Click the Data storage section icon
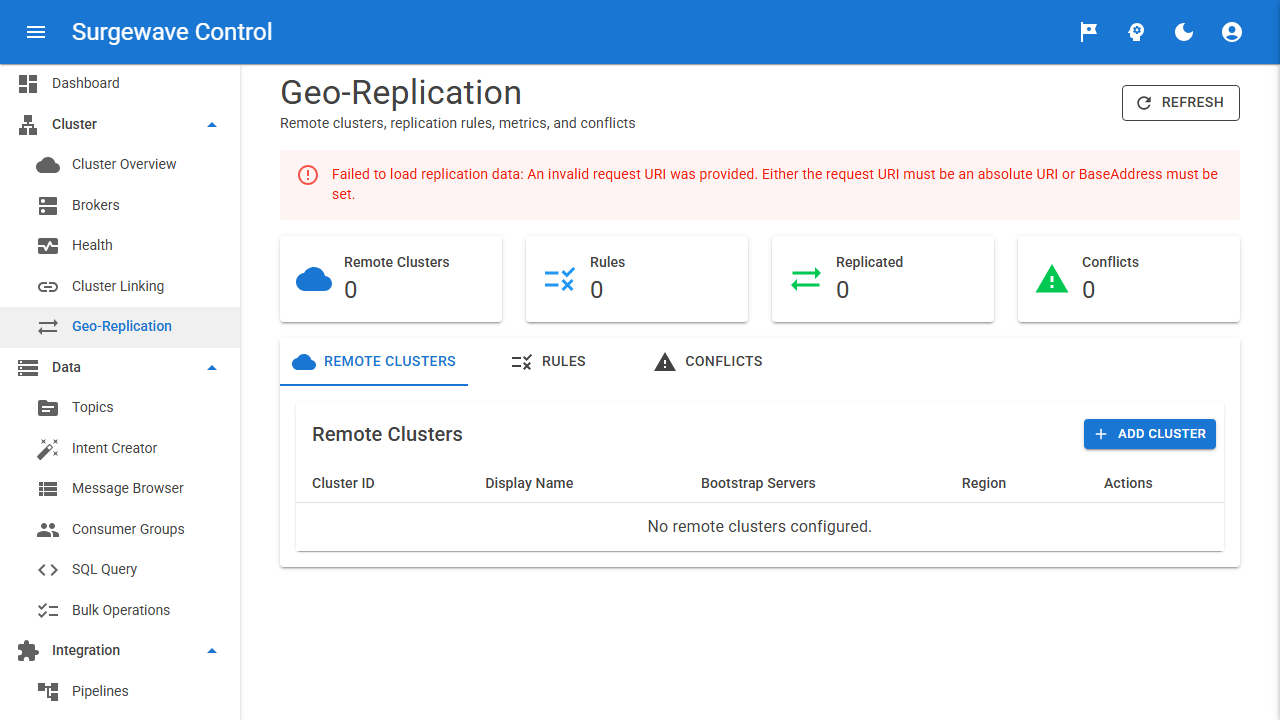 pyautogui.click(x=28, y=368)
